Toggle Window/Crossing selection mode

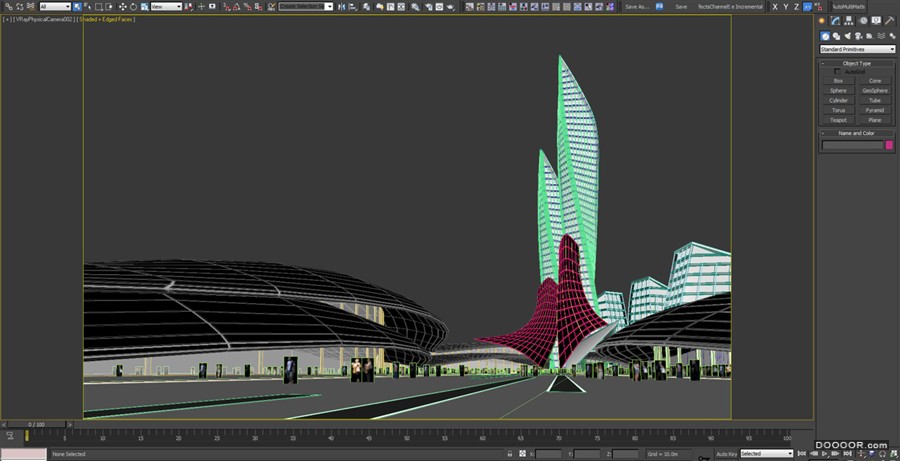coord(109,7)
